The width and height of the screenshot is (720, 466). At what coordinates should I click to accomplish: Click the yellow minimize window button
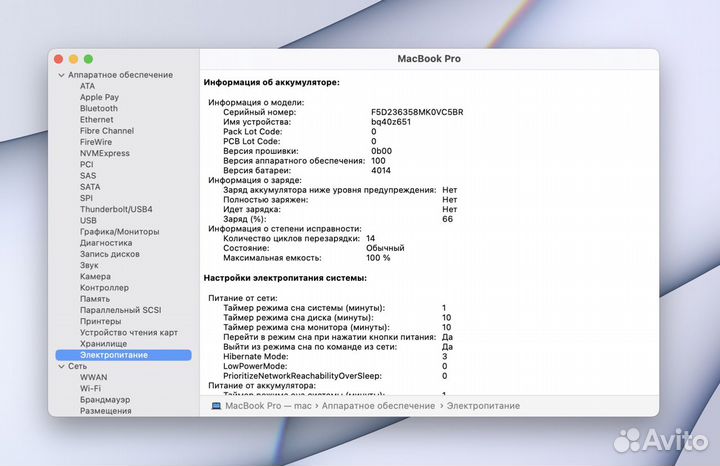(x=73, y=59)
